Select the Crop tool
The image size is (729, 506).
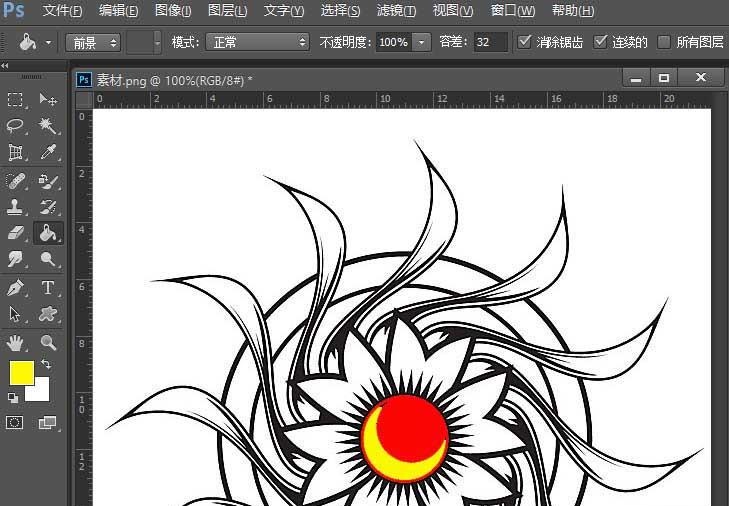point(15,152)
